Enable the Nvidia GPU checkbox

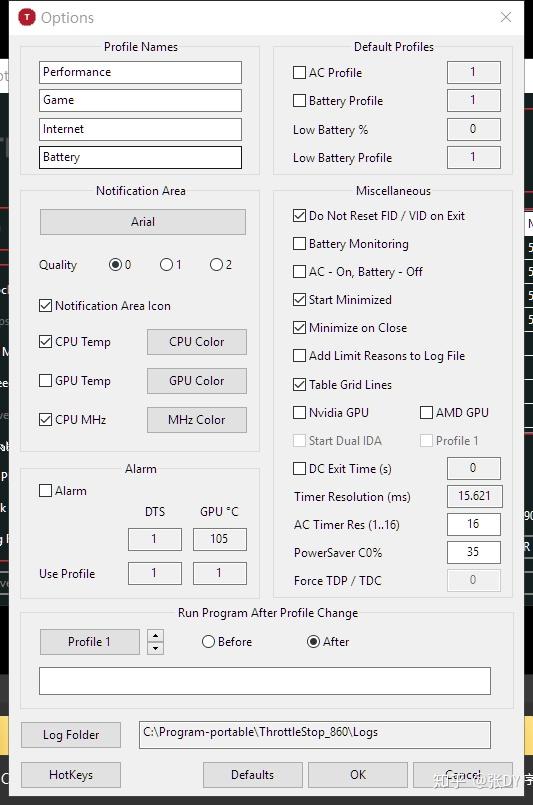[299, 412]
